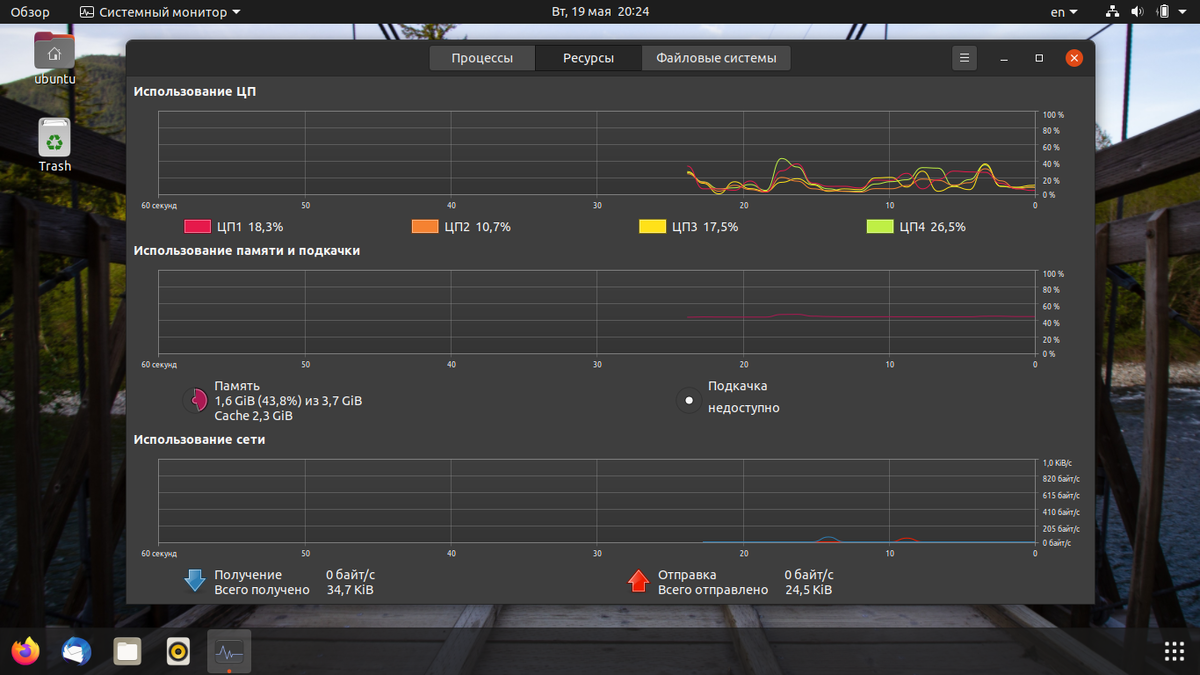
Task: Show applications grid in the dock
Action: point(1174,652)
